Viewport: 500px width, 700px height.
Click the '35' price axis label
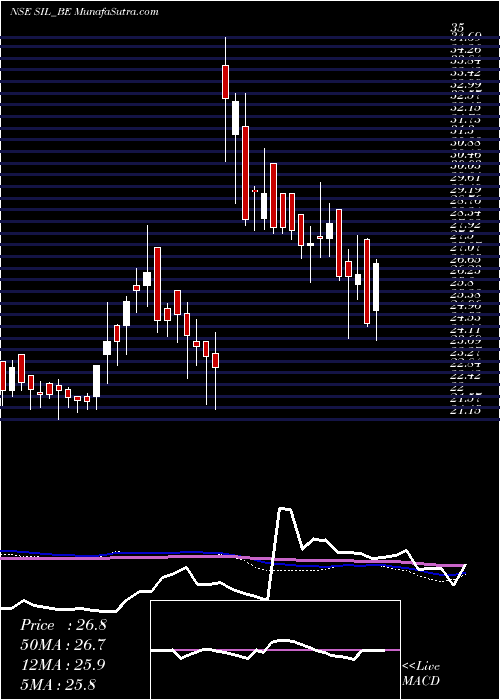click(x=458, y=27)
